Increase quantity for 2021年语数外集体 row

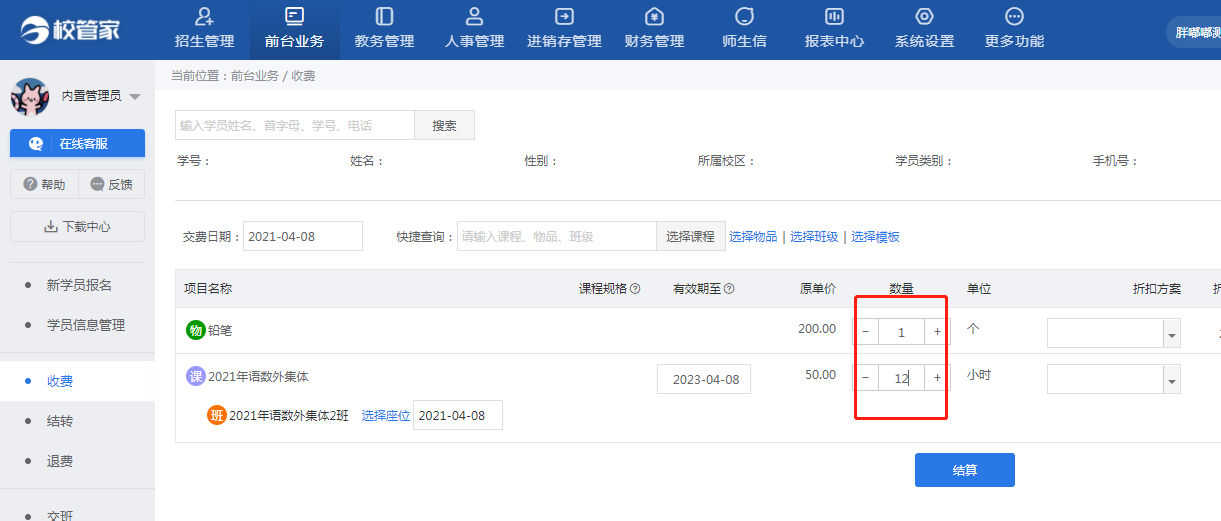click(937, 378)
